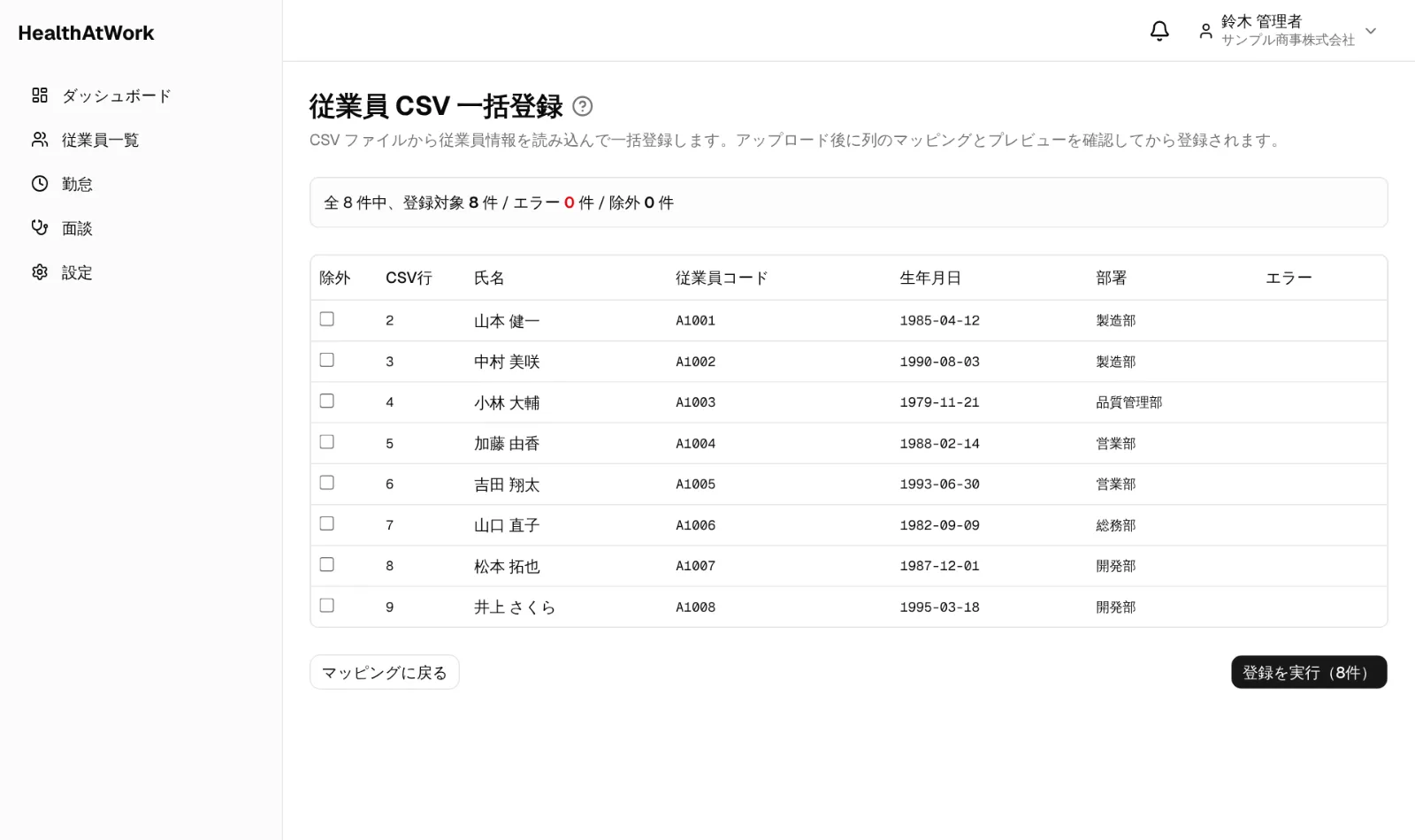1415x840 pixels.
Task: Click the summary line 全 8 件中
Action: pyautogui.click(x=499, y=202)
